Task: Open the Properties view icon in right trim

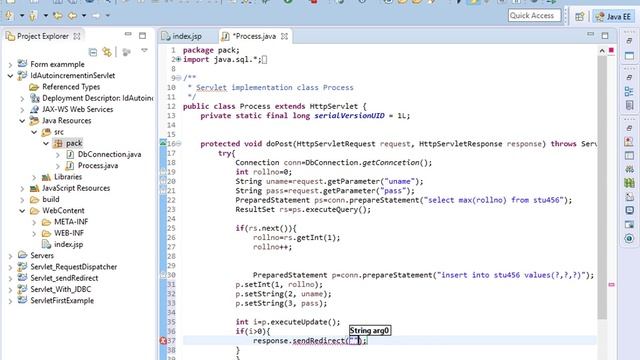Action: pyautogui.click(x=629, y=156)
